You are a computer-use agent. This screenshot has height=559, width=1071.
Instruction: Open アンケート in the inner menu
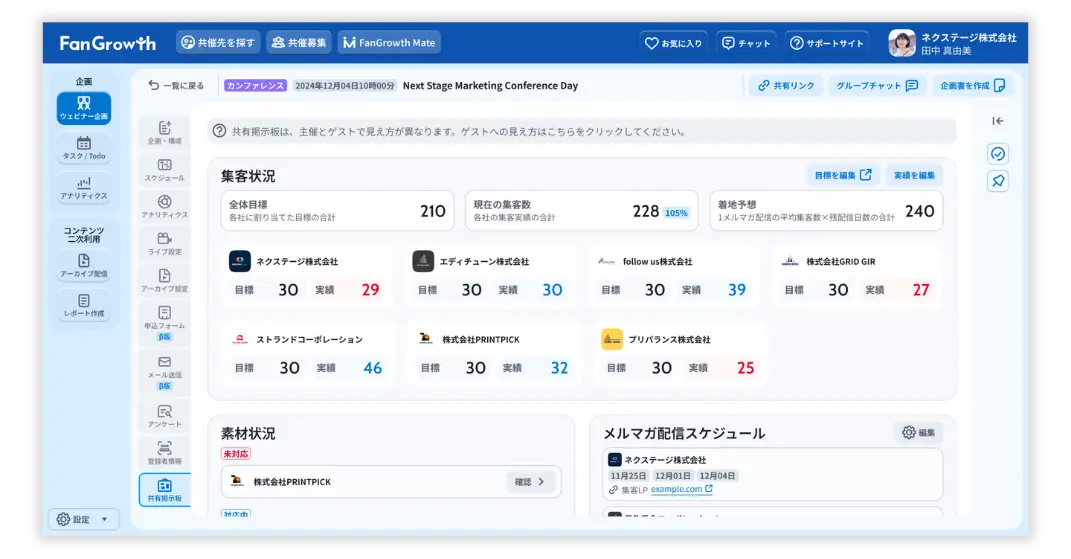165,415
